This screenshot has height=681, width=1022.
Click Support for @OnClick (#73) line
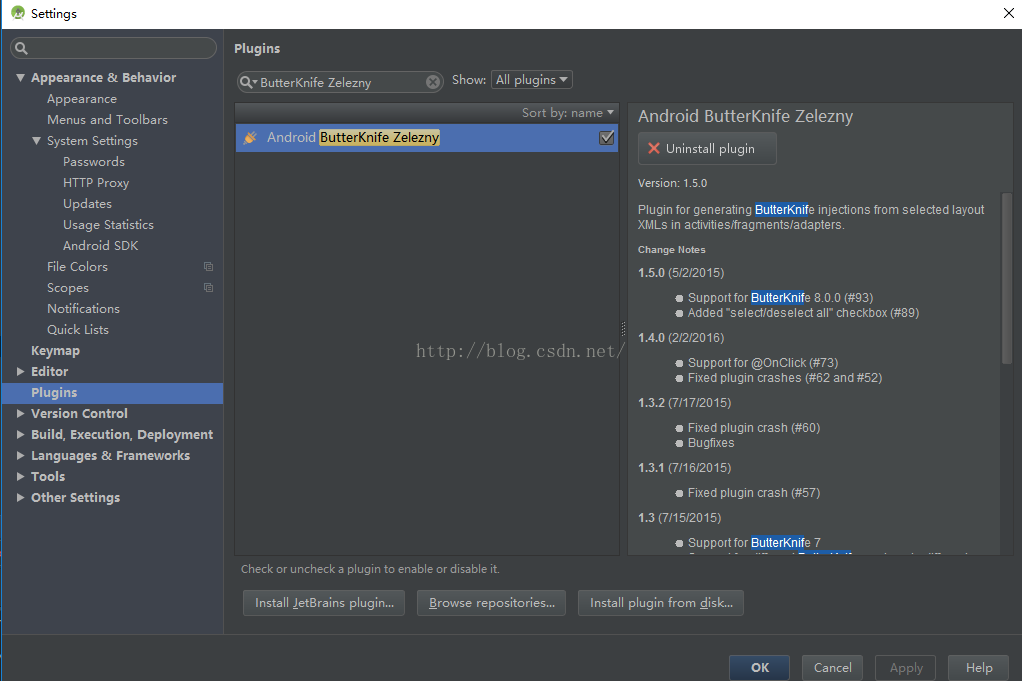coord(763,362)
